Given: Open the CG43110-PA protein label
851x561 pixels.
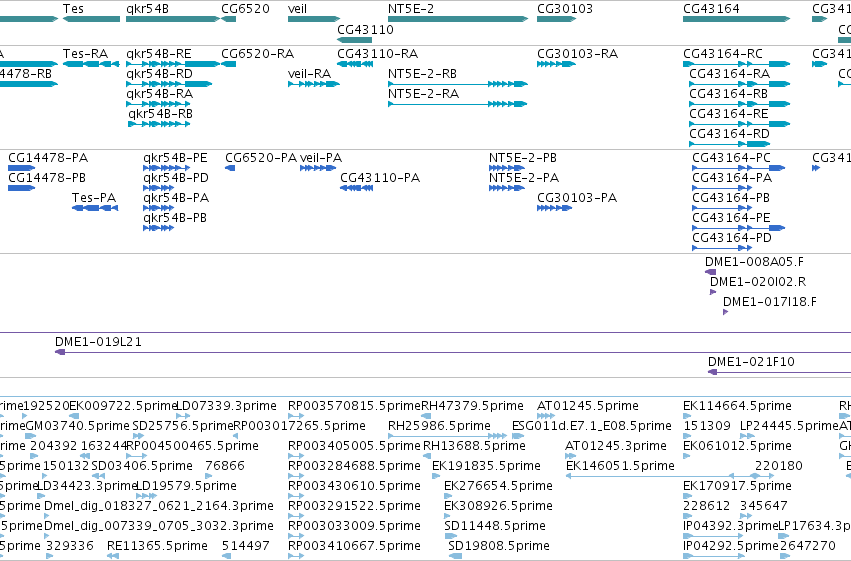Looking at the screenshot, I should pyautogui.click(x=380, y=178).
